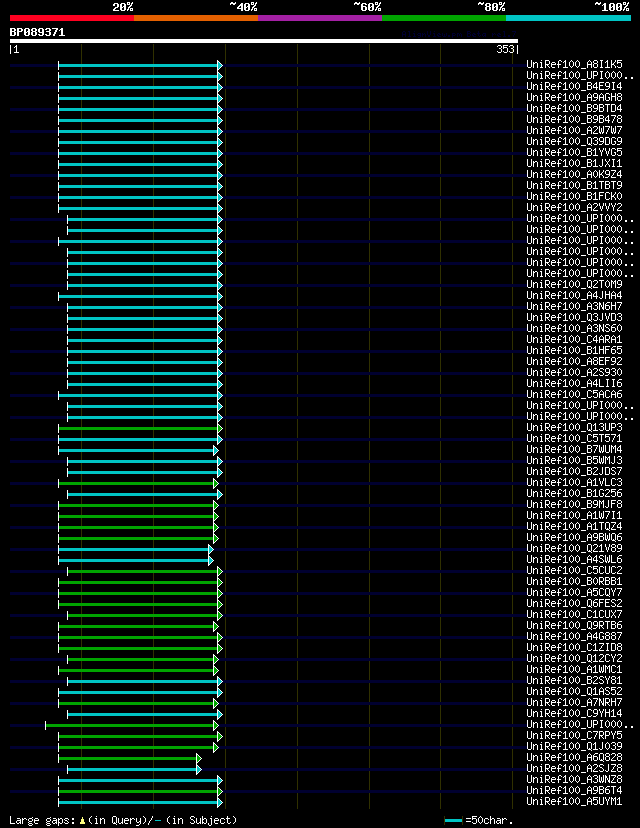Select the UniRef100_B1JXI1 label

(x=574, y=163)
